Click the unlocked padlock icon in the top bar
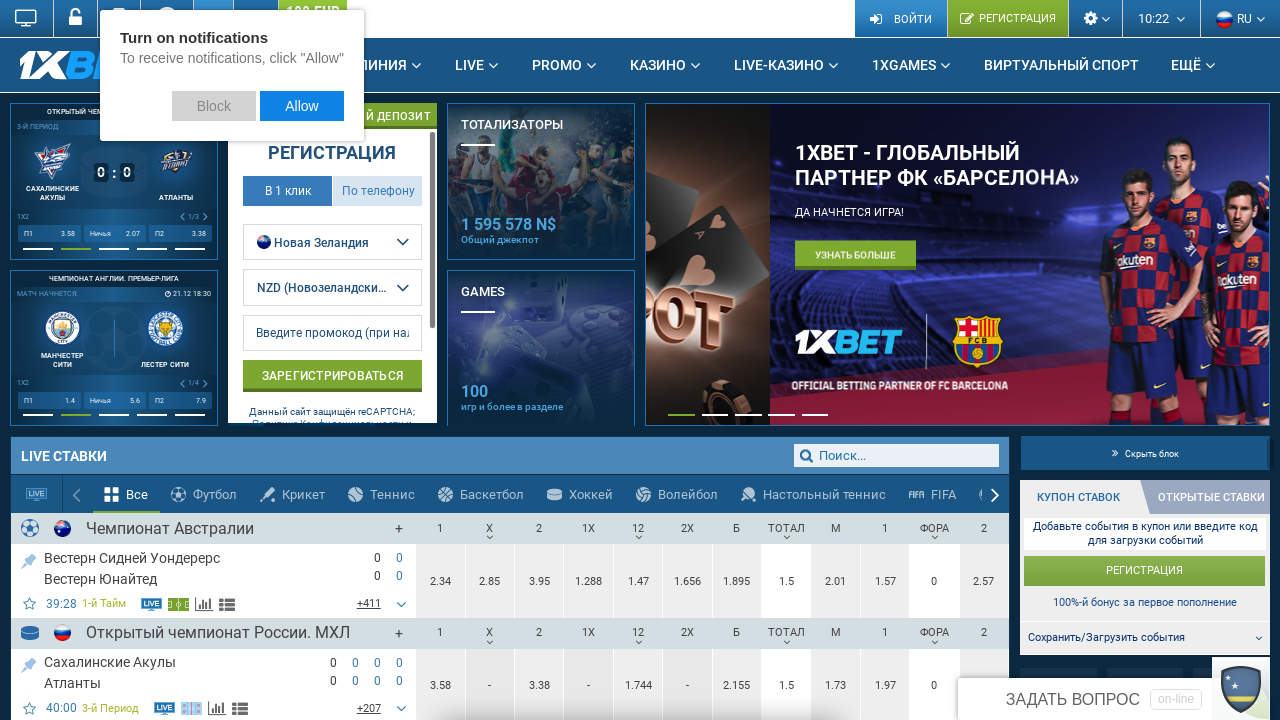1280x720 pixels. coord(75,17)
